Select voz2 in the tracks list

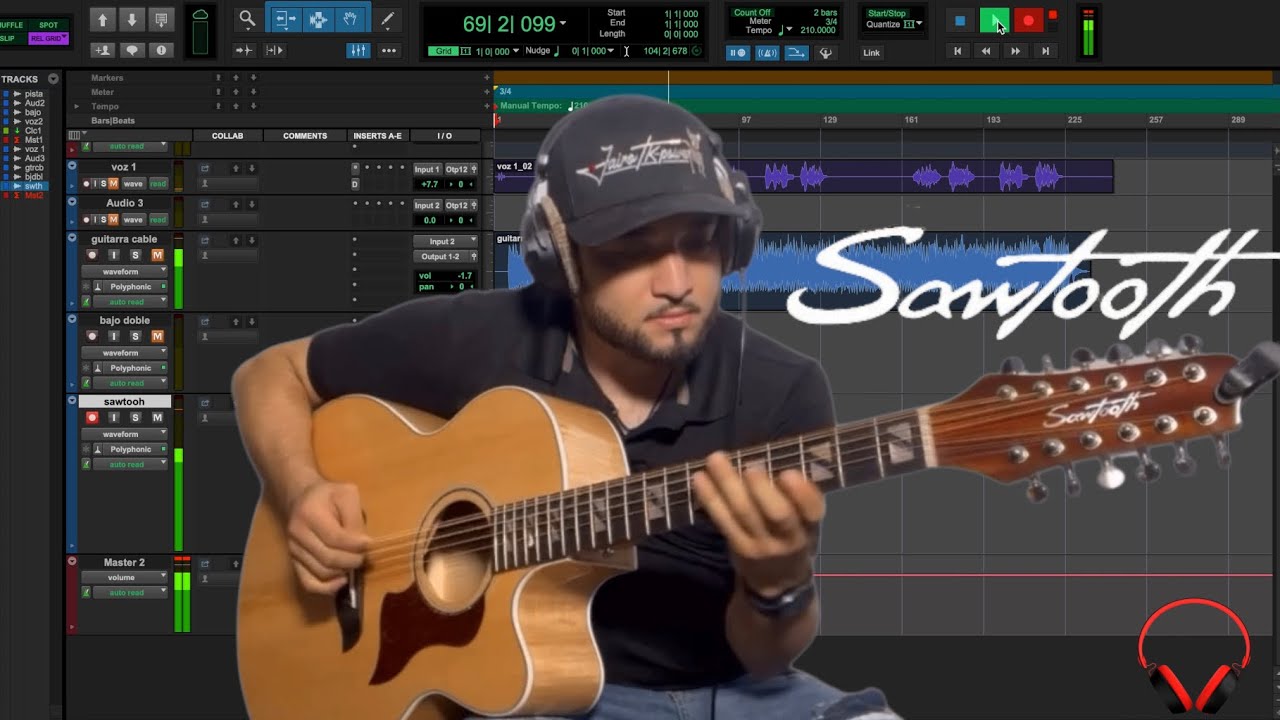pos(34,122)
